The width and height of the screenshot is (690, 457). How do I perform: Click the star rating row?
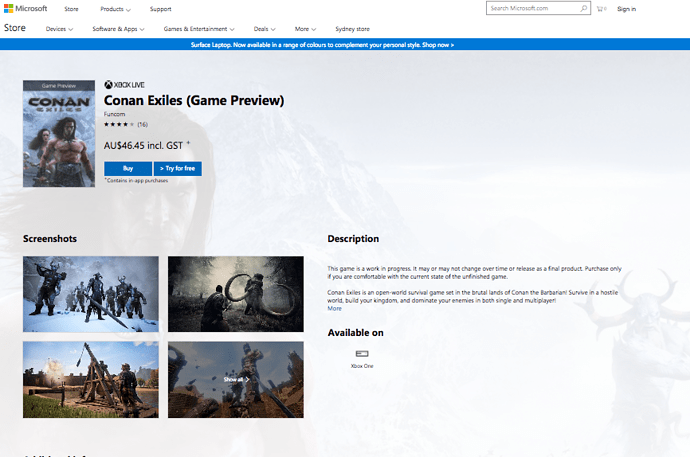pyautogui.click(x=119, y=124)
